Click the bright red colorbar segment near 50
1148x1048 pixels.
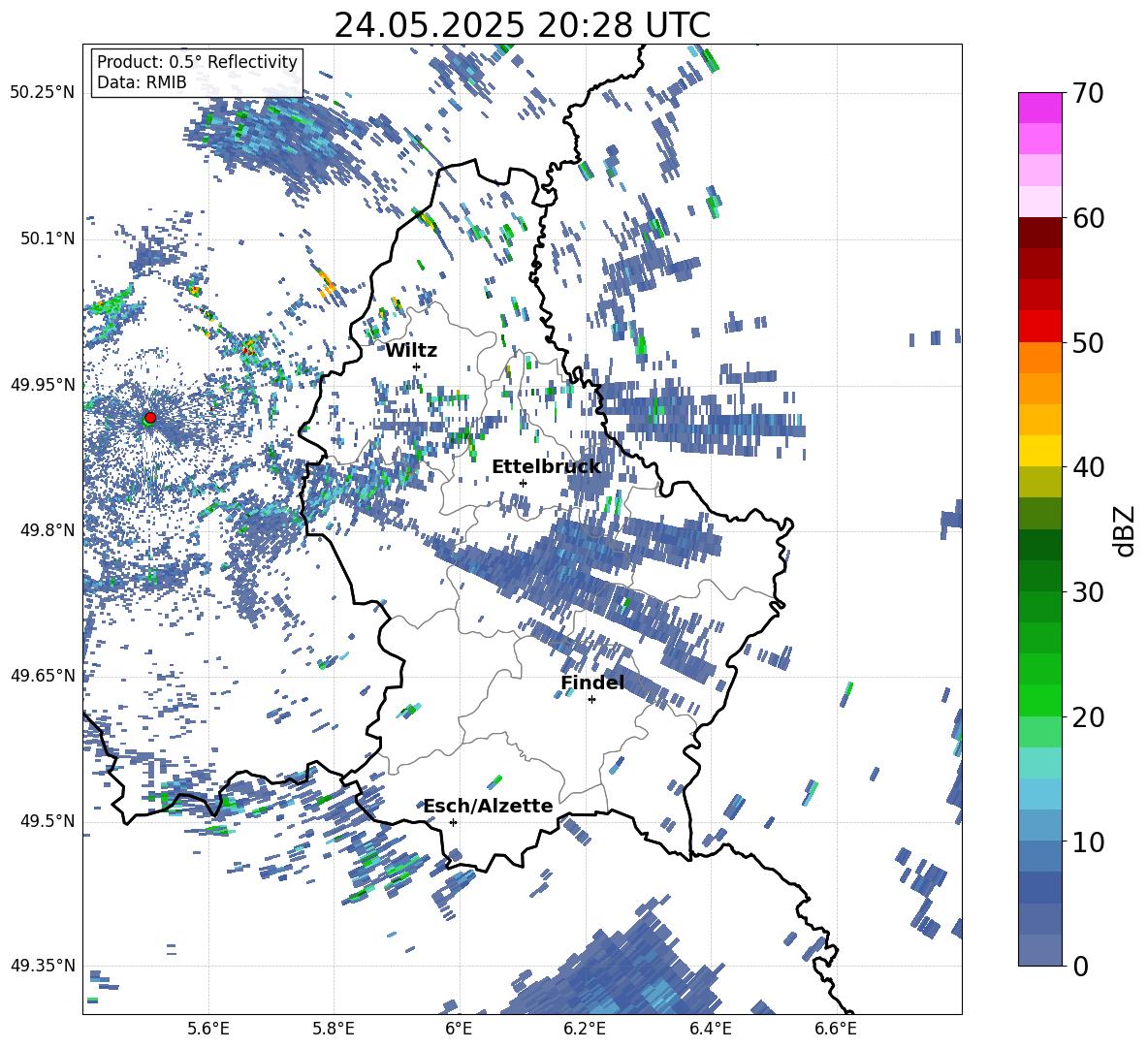coord(1039,327)
